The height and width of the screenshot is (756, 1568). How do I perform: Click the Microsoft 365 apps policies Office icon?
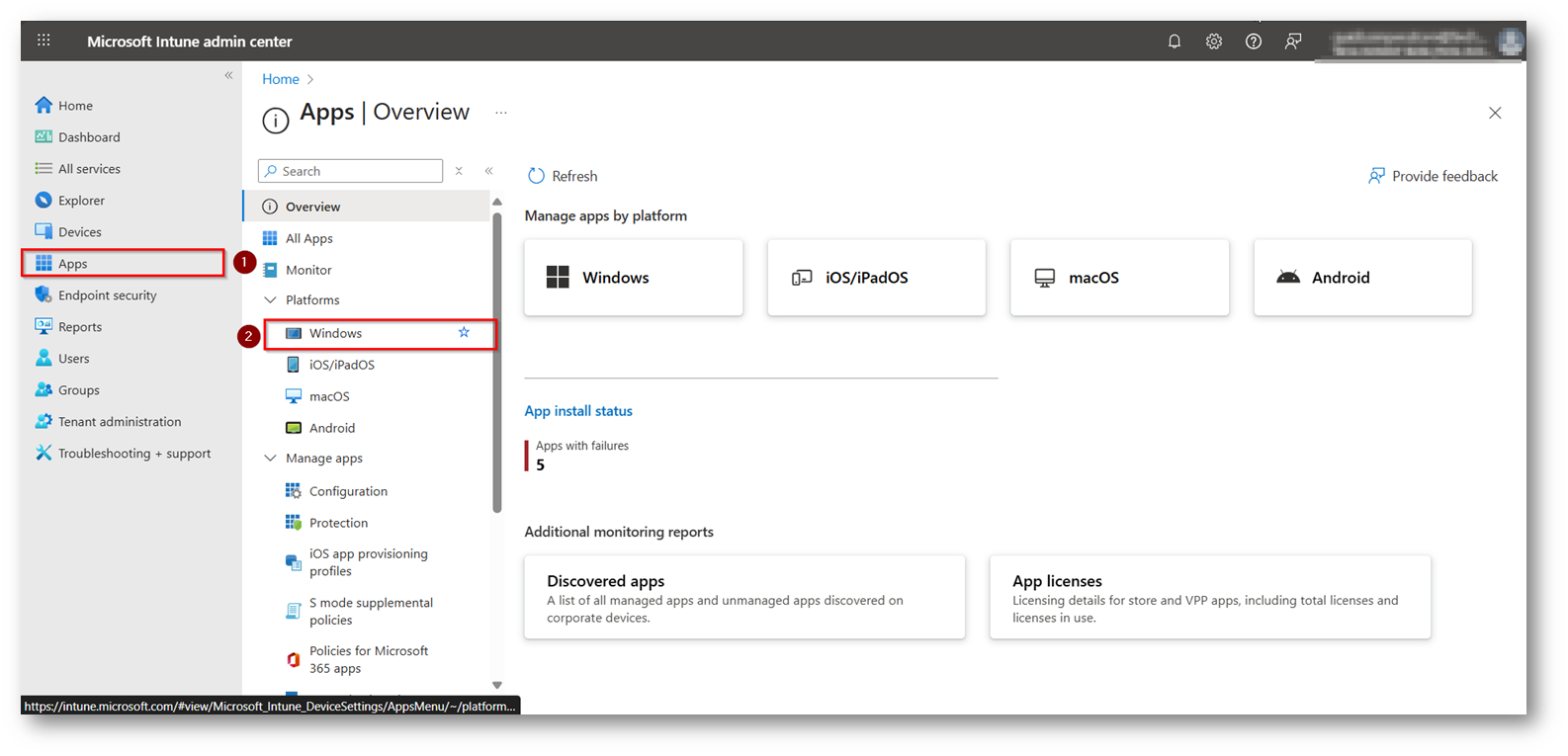294,659
